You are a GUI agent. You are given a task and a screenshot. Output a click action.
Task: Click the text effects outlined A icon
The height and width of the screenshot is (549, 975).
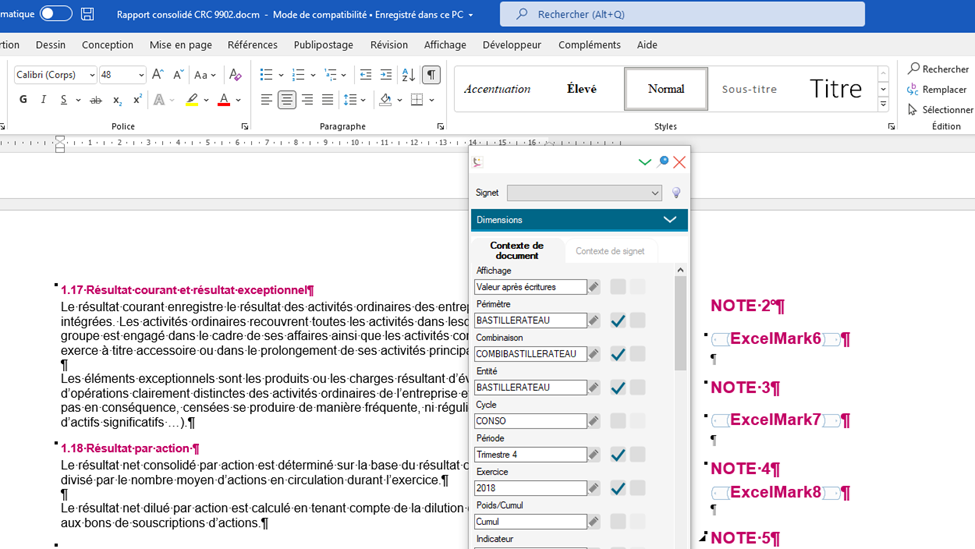tap(159, 99)
